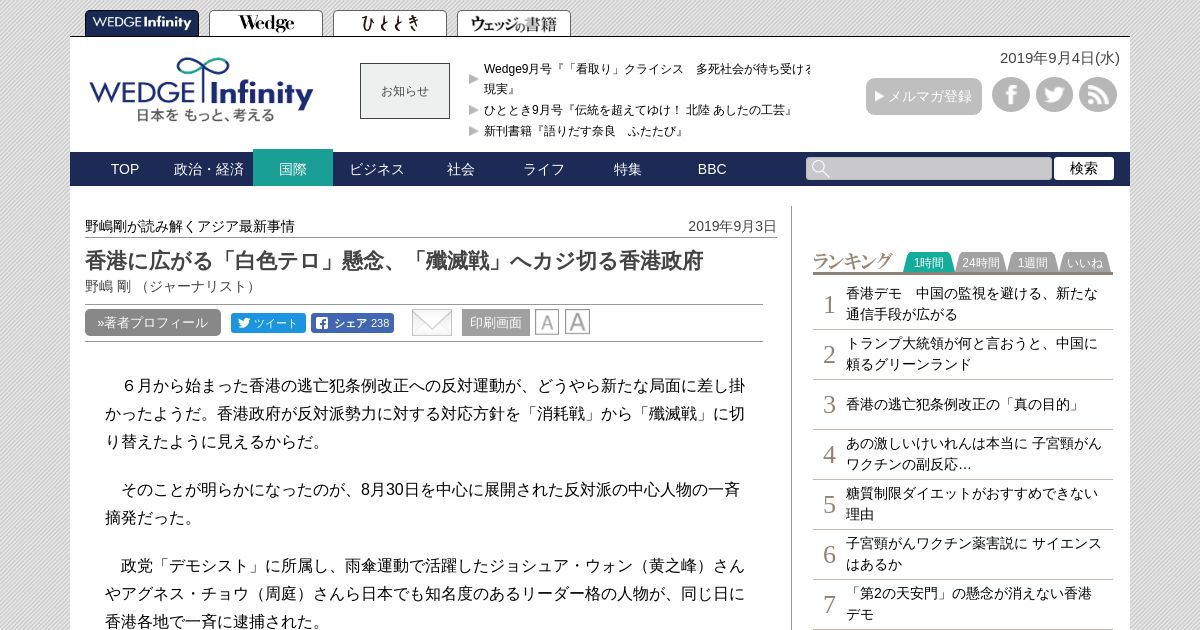Switch to the WEDGE Infinity top tab
This screenshot has height=630, width=1200.
142,23
